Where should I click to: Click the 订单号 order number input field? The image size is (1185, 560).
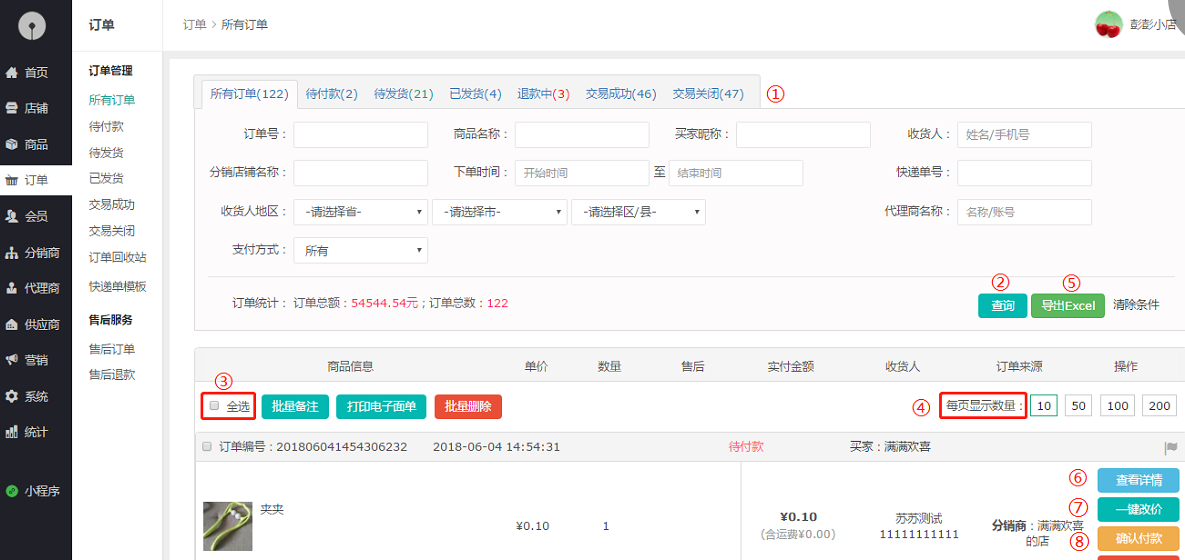point(360,135)
